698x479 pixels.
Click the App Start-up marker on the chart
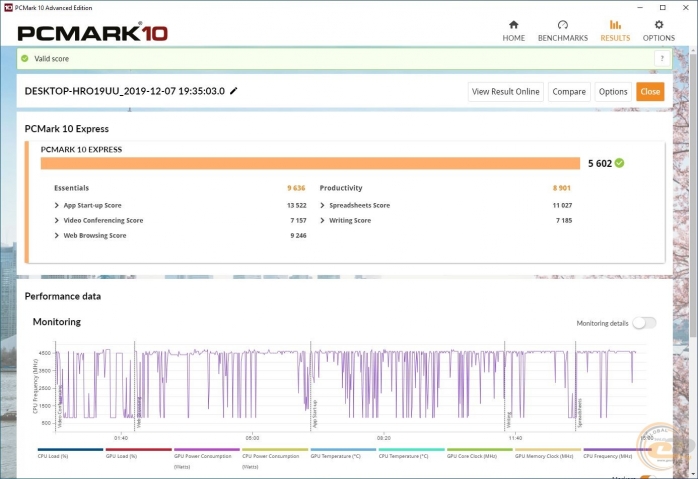click(x=315, y=414)
